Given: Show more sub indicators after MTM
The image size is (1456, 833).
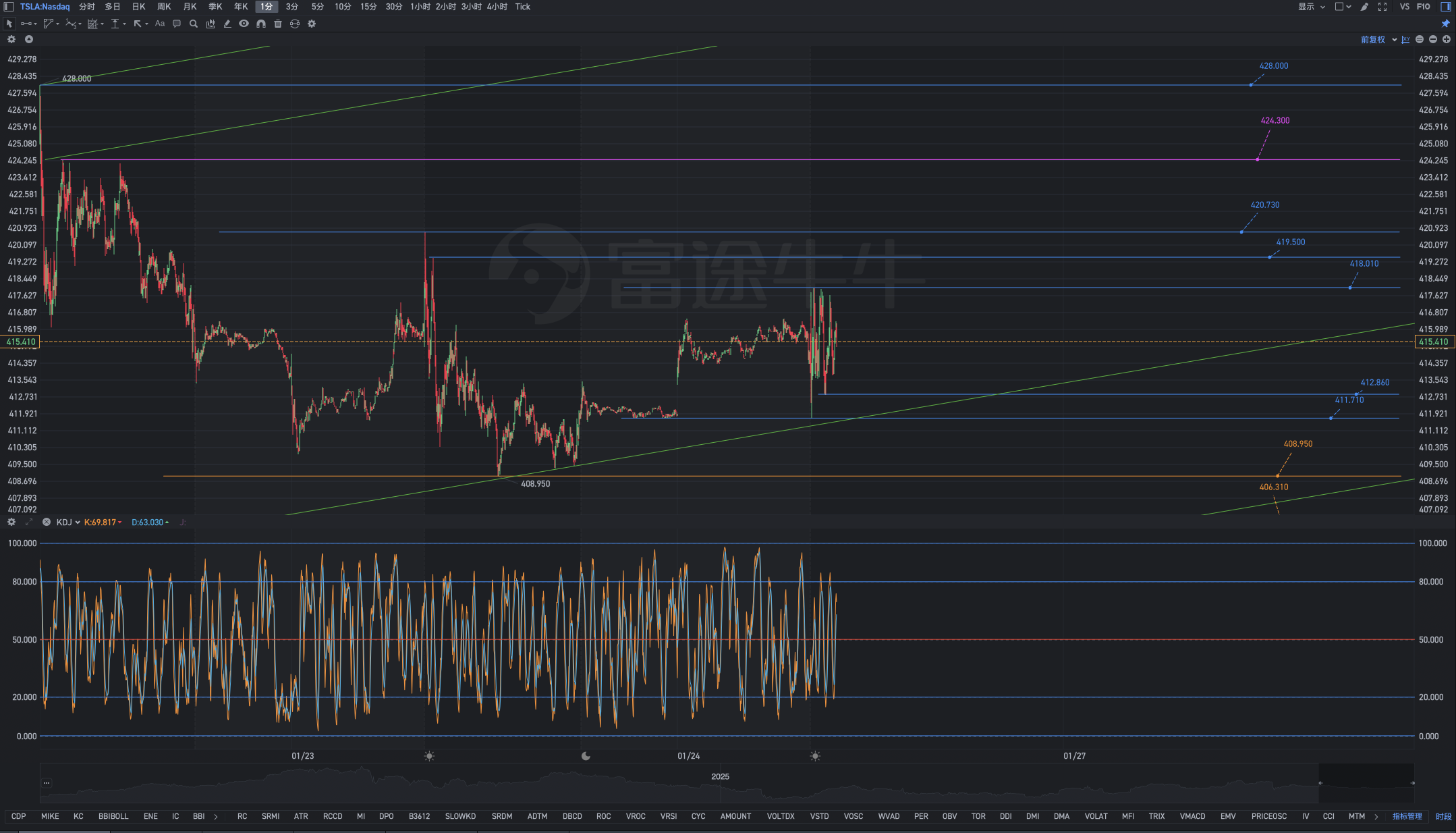Looking at the screenshot, I should (x=1376, y=816).
